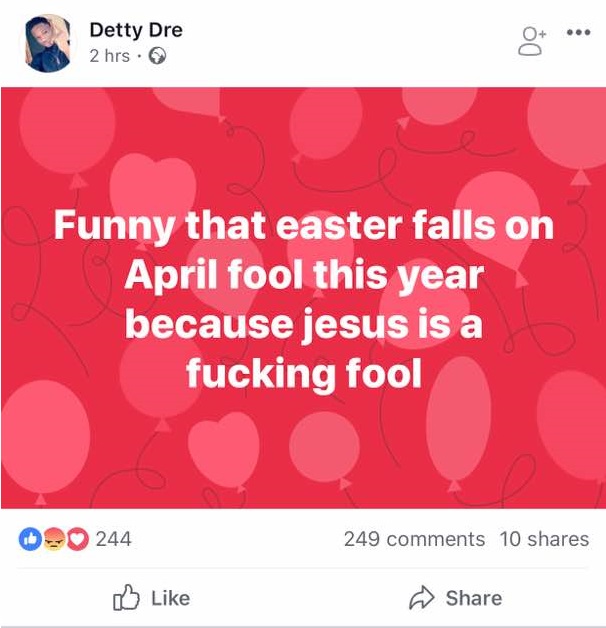Click the globe public privacy icon

coord(156,56)
